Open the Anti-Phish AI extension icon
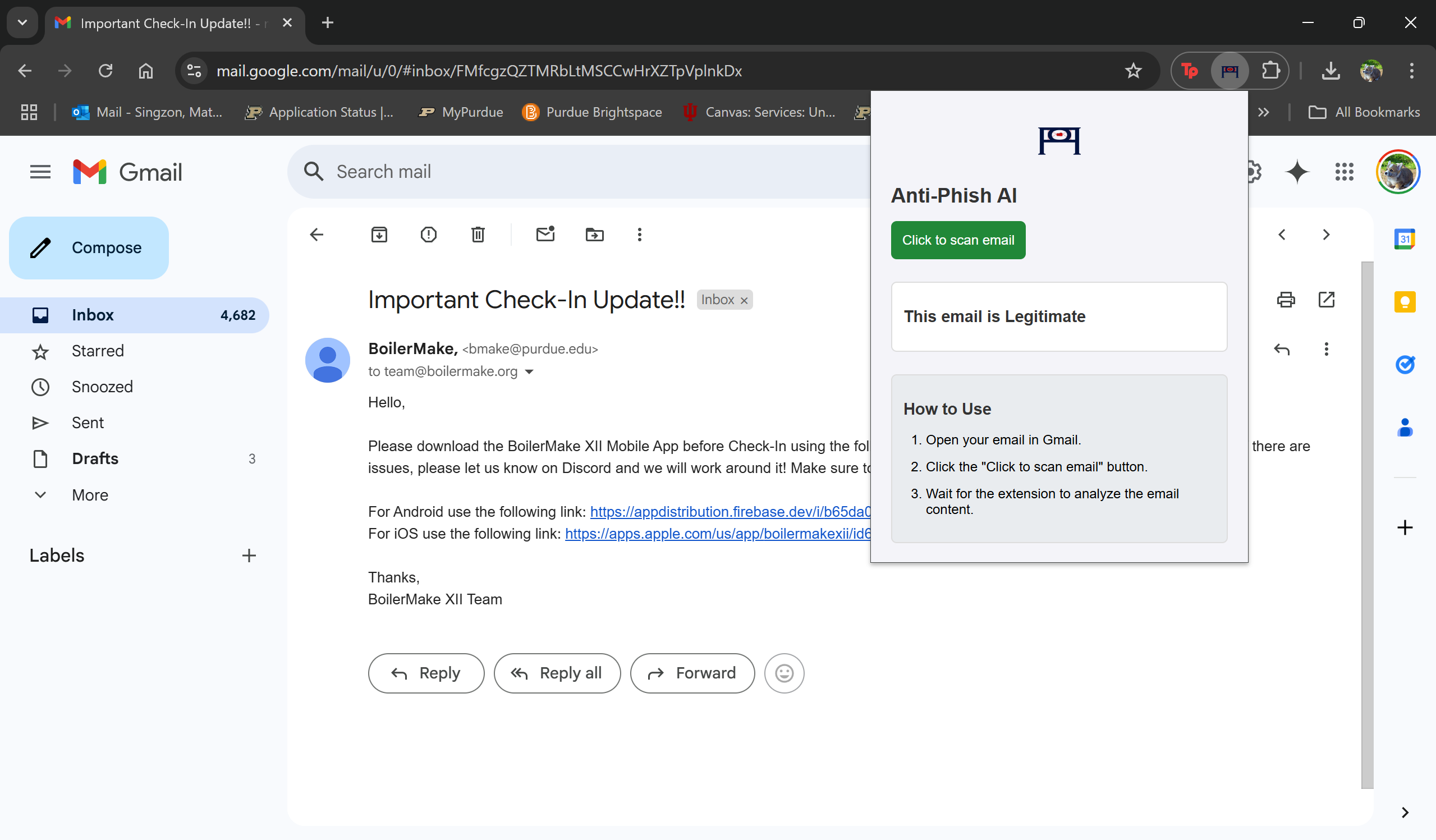 (x=1229, y=71)
